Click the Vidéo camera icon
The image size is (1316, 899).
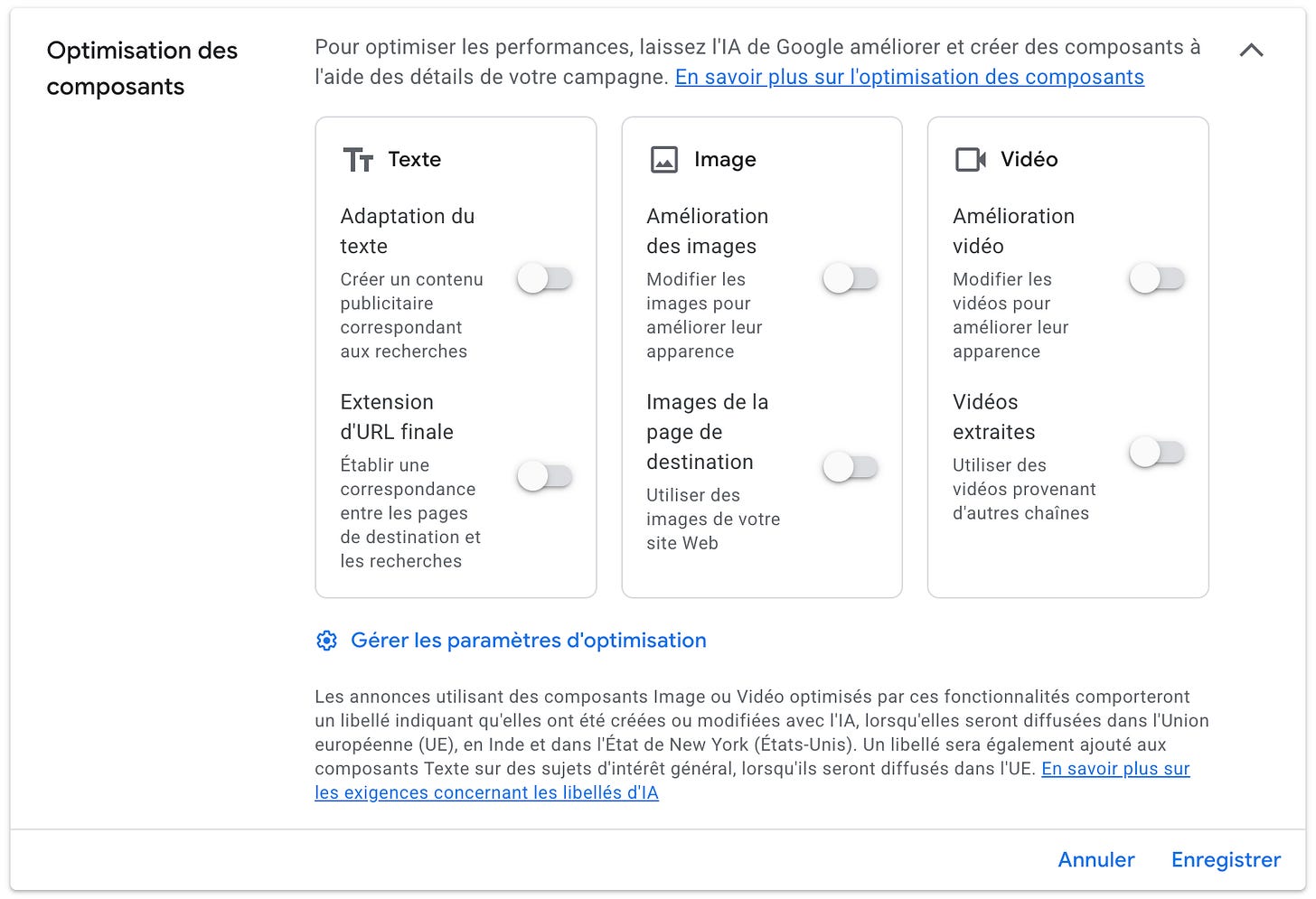point(971,160)
